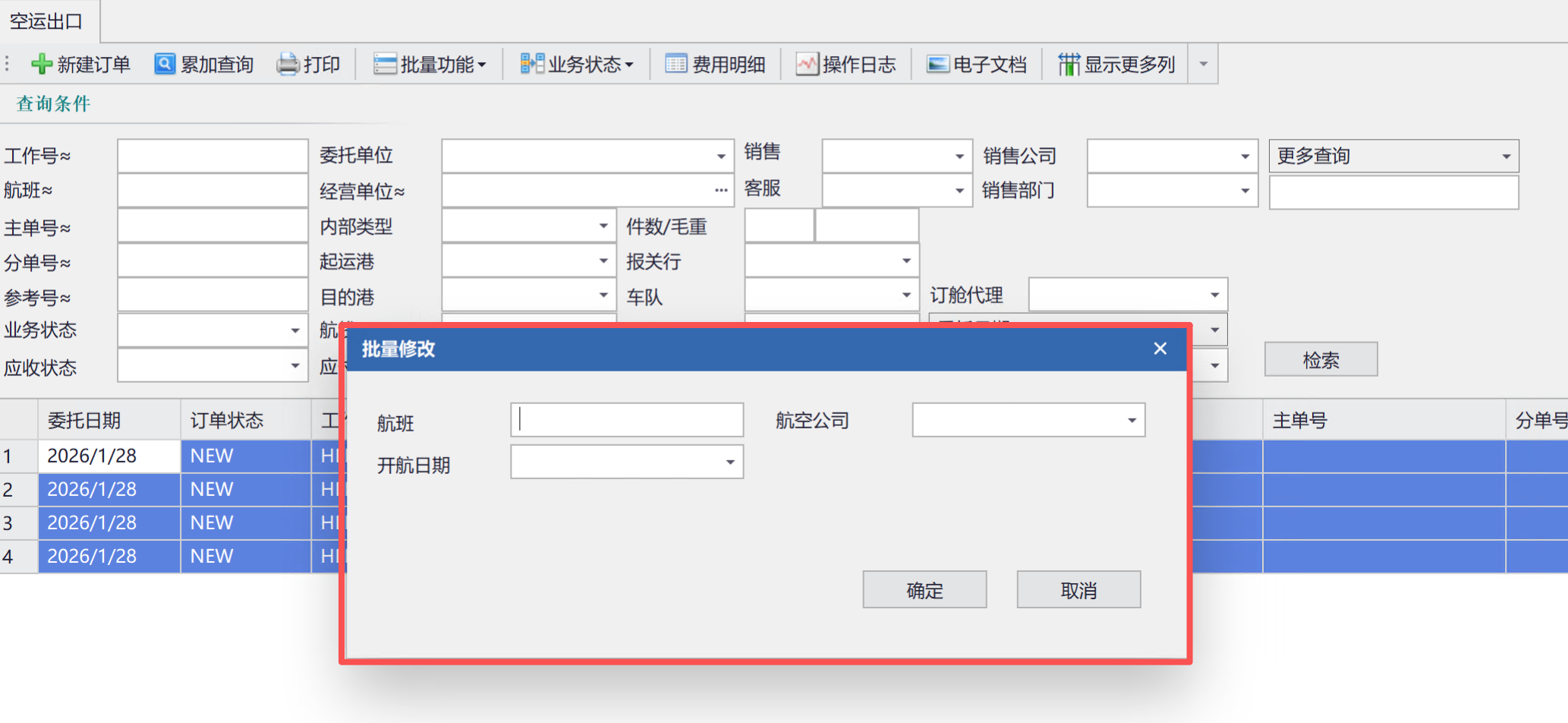The height and width of the screenshot is (723, 1568).
Task: View the 操作日志 operation log
Action: coord(845,64)
